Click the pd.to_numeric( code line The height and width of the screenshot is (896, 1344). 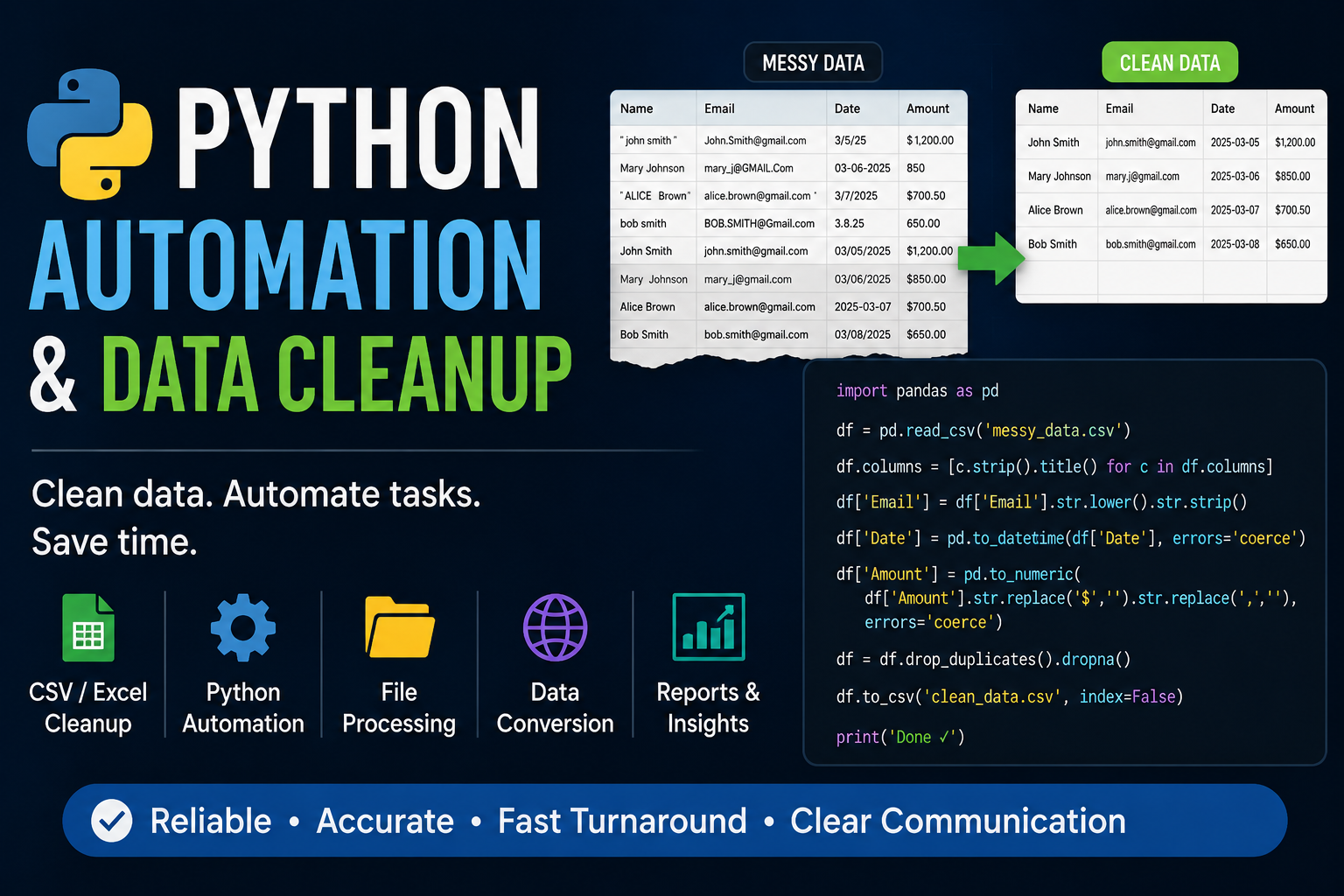tap(958, 574)
